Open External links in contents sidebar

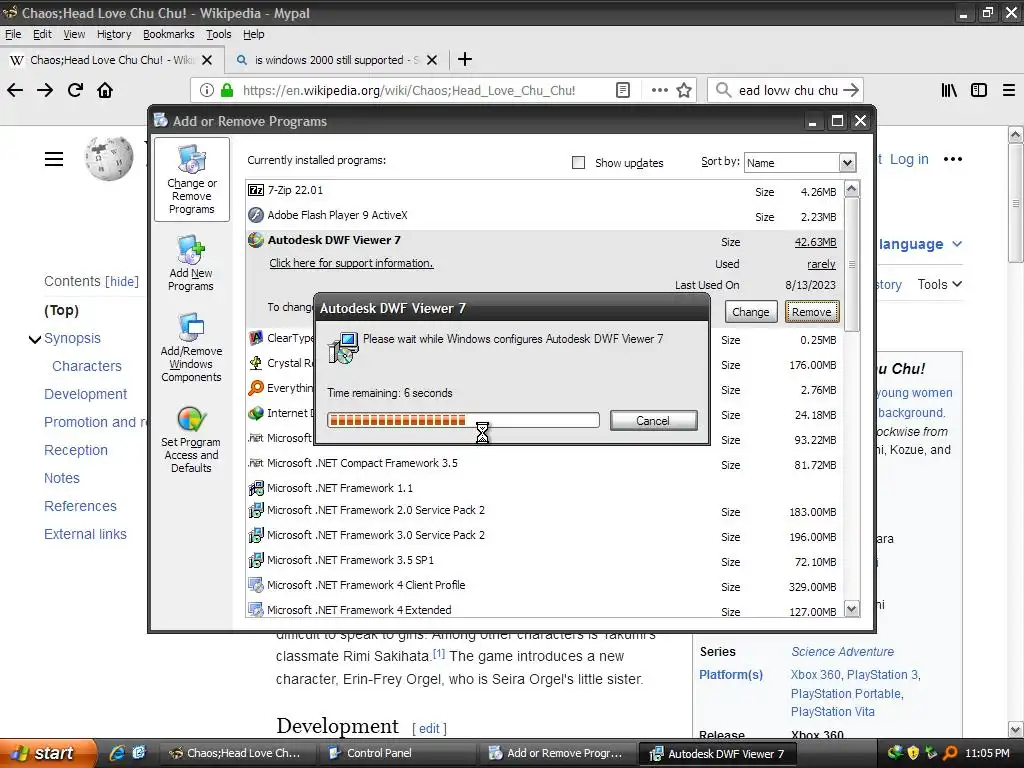point(86,534)
